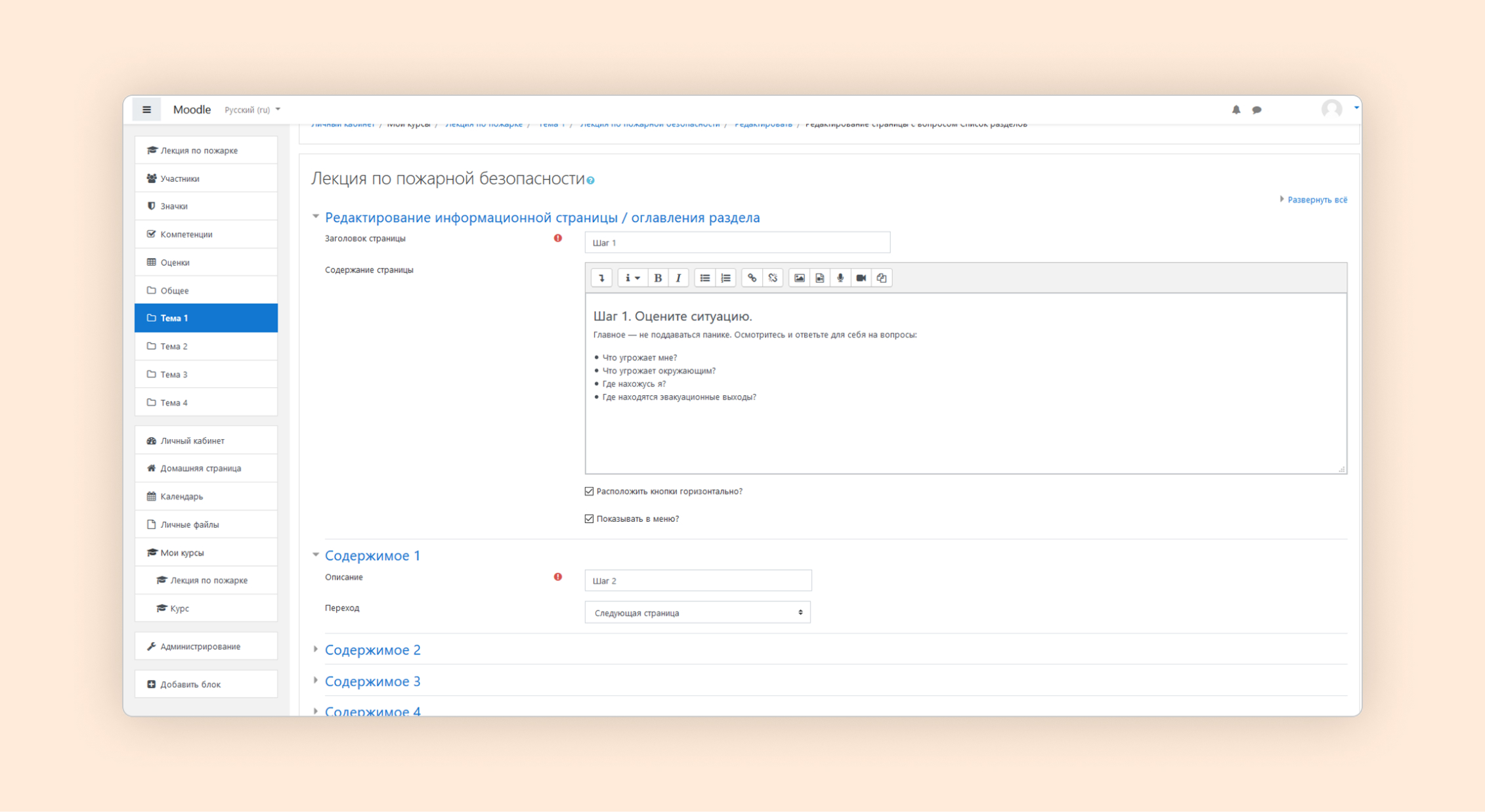The image size is (1485, 812).
Task: Open Личные файлы in sidebar
Action: [x=206, y=524]
